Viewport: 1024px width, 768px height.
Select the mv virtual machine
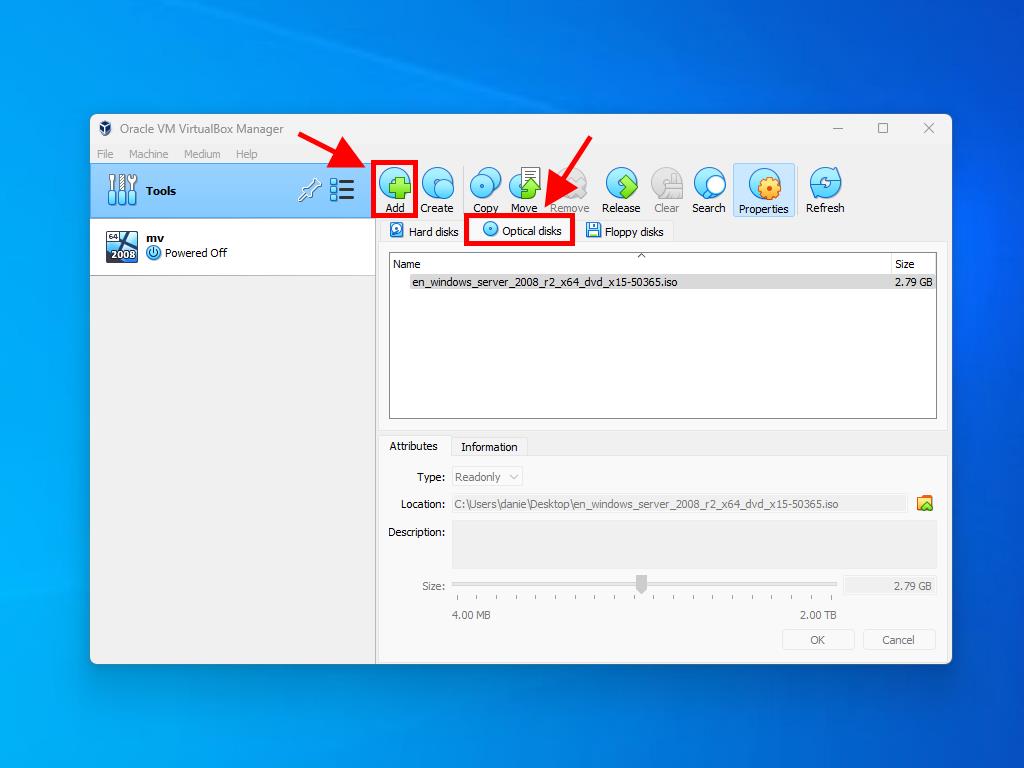(232, 246)
